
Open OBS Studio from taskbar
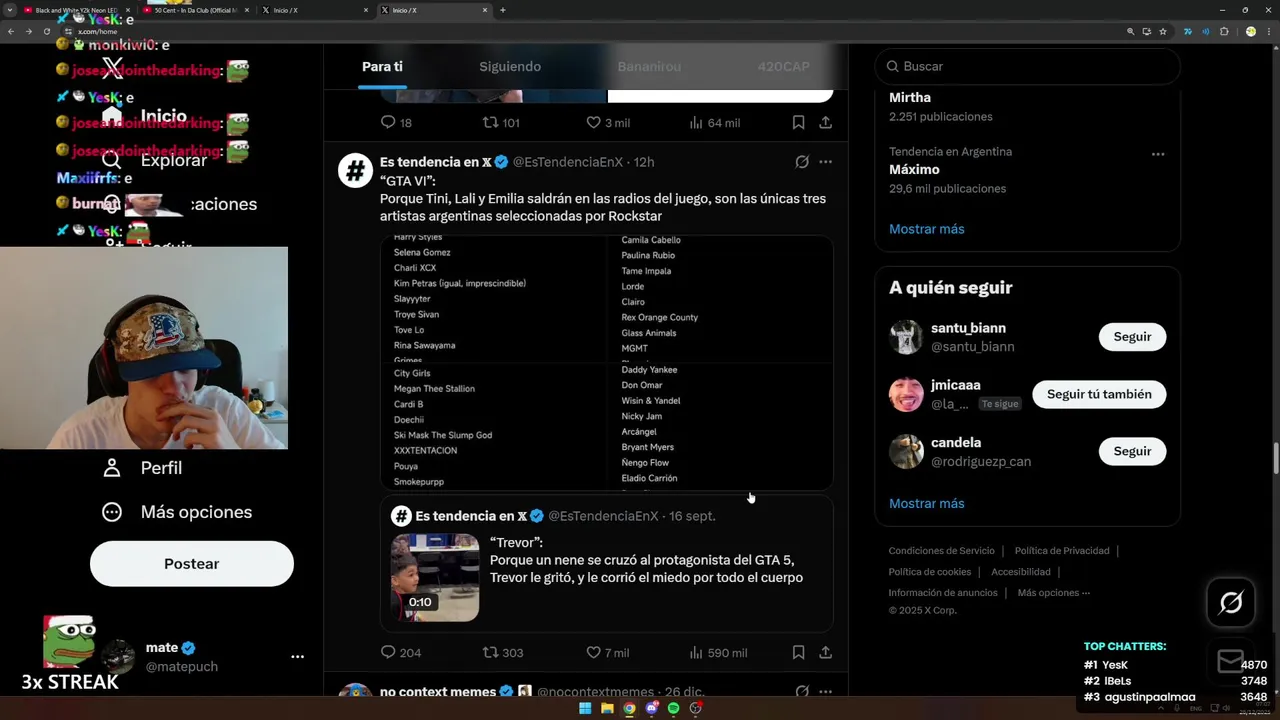point(695,709)
